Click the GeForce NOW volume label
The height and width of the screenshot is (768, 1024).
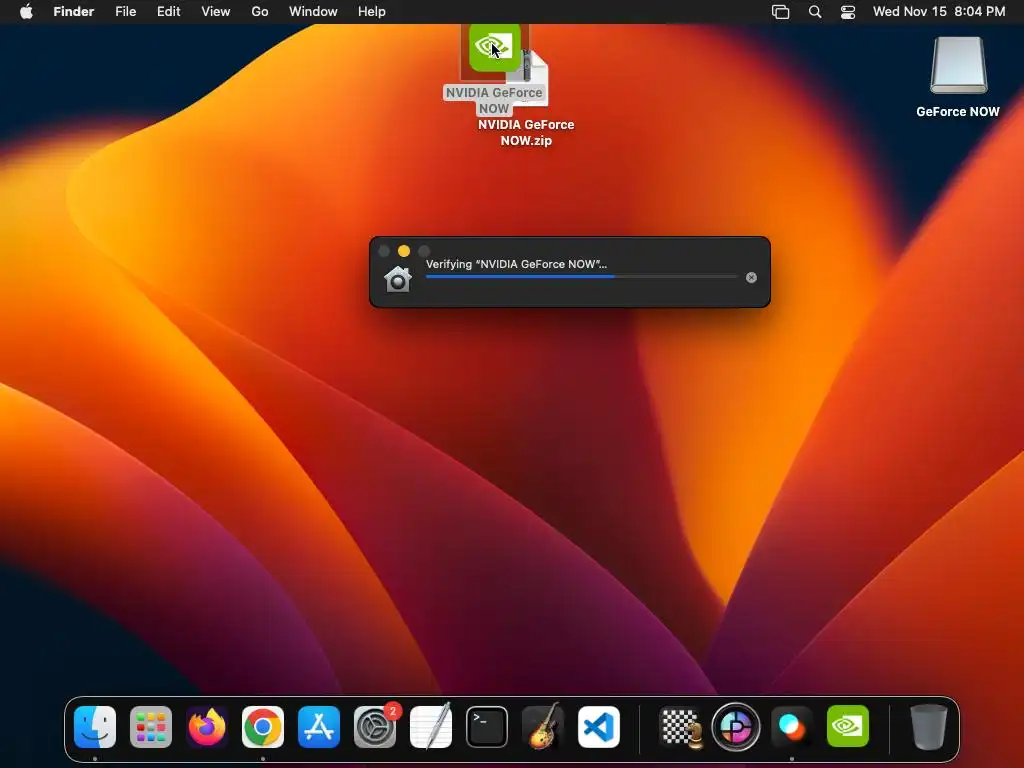click(957, 112)
